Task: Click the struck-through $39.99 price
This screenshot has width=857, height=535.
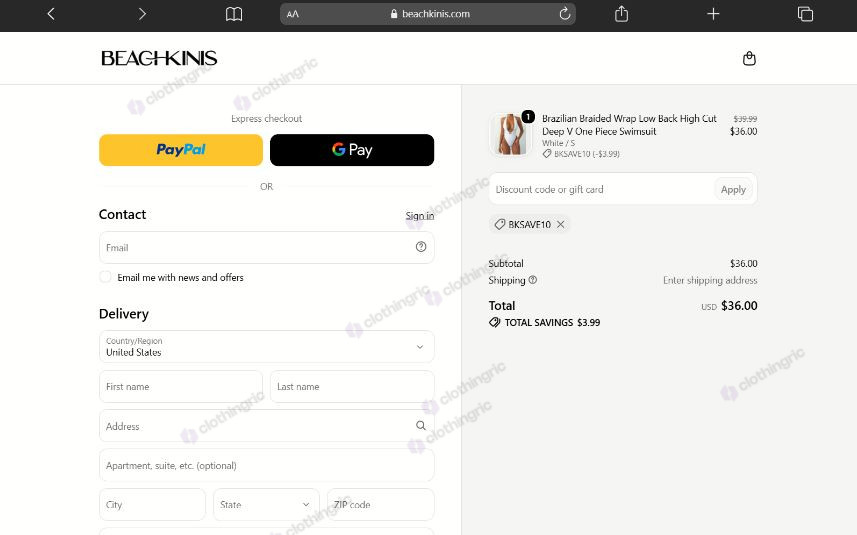Action: tap(745, 119)
